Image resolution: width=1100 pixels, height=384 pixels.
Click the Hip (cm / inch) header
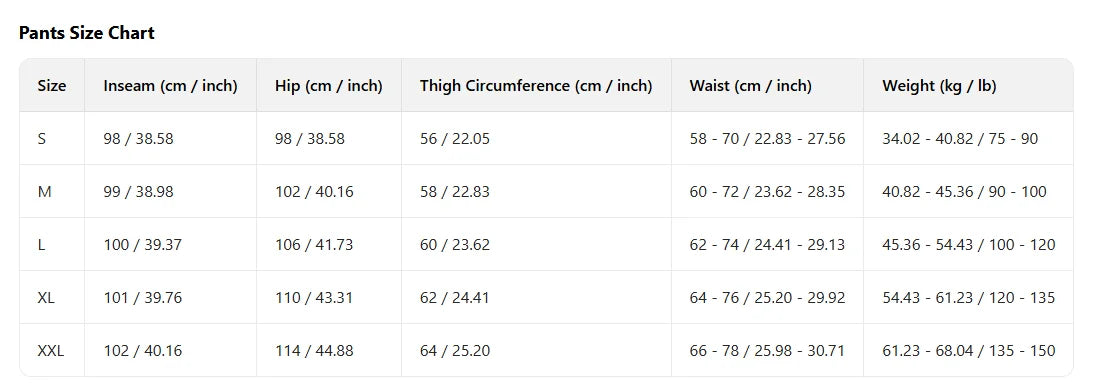tap(329, 86)
